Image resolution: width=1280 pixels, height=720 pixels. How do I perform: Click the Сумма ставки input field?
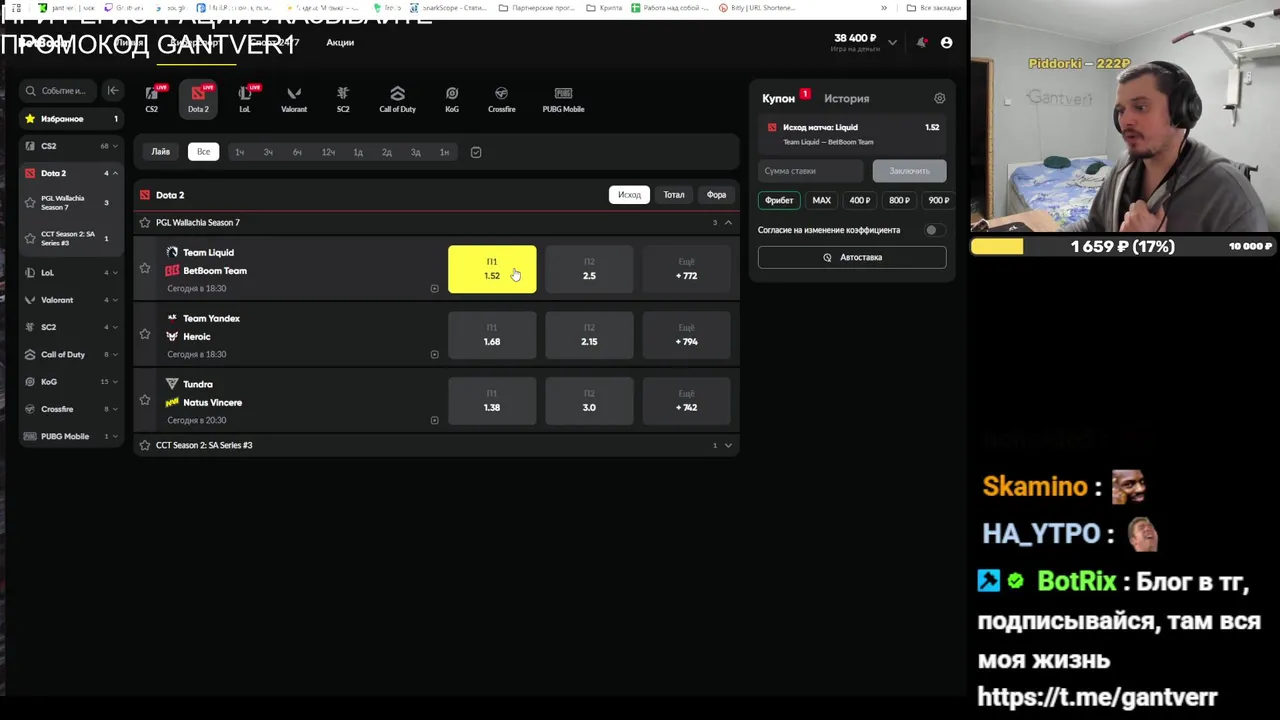(x=811, y=171)
